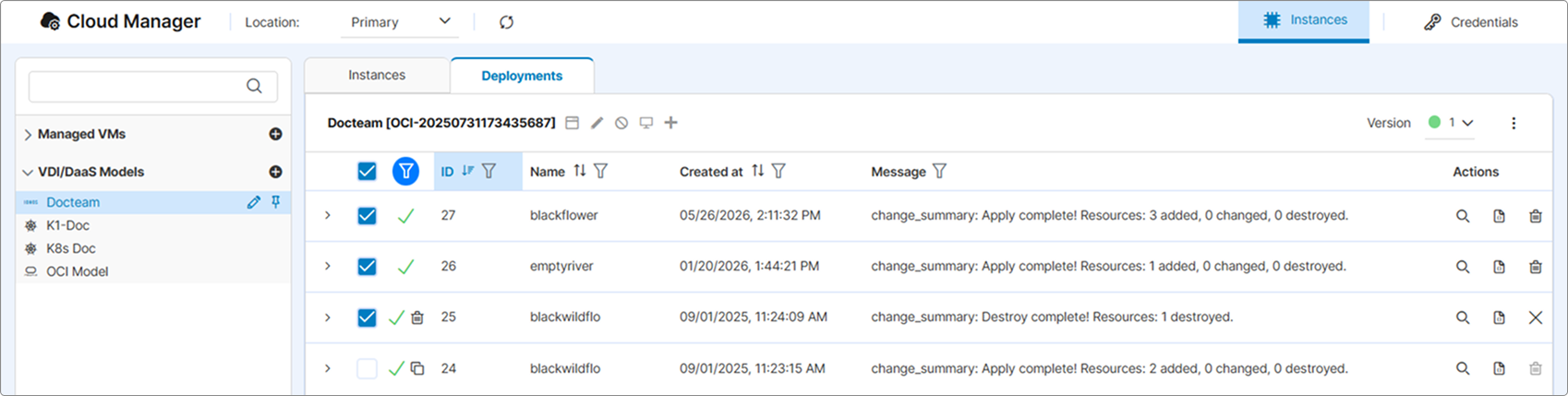Image resolution: width=1568 pixels, height=396 pixels.
Task: Remove deployment 25 with X icon
Action: 1536,318
